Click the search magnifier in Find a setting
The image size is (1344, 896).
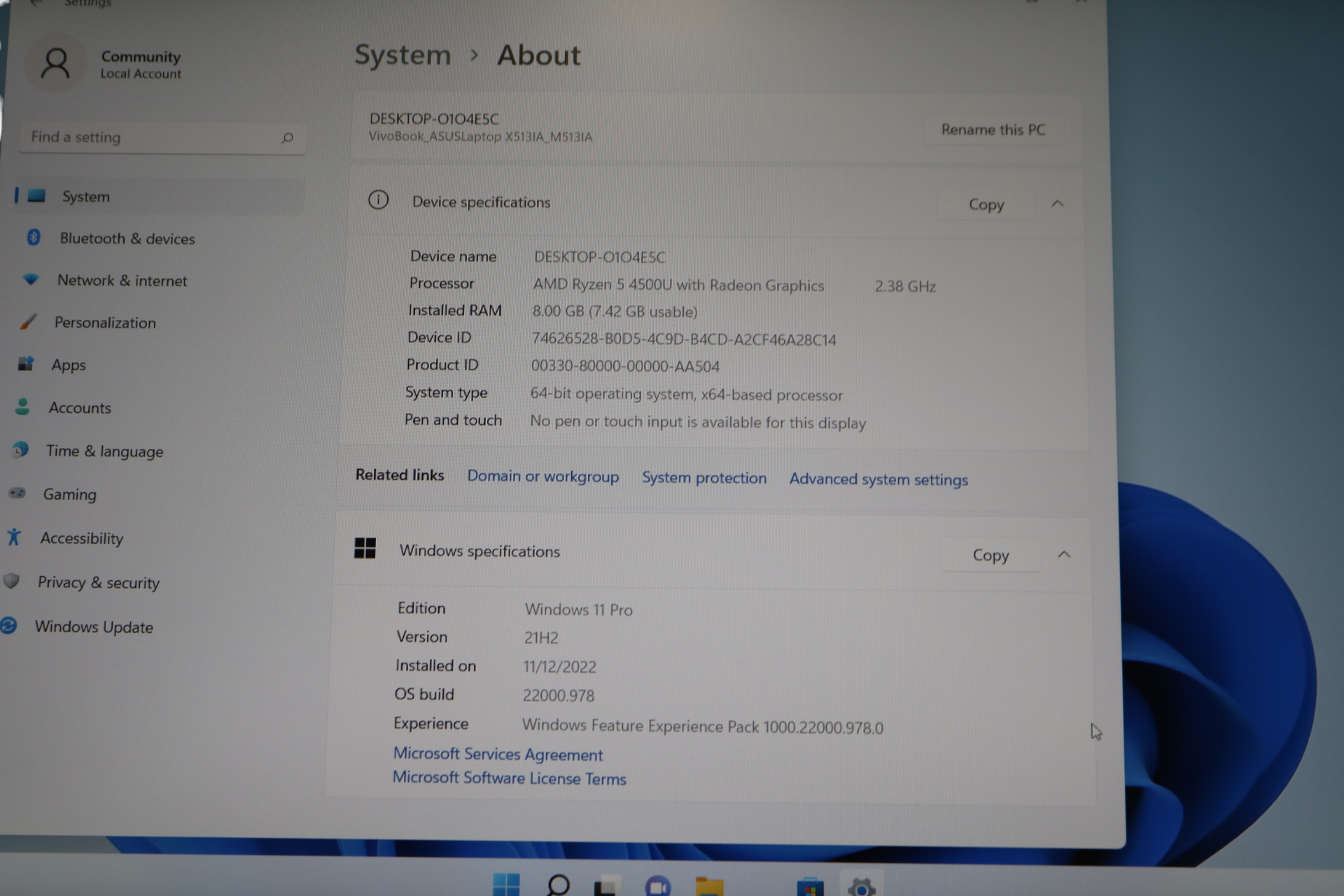point(287,138)
